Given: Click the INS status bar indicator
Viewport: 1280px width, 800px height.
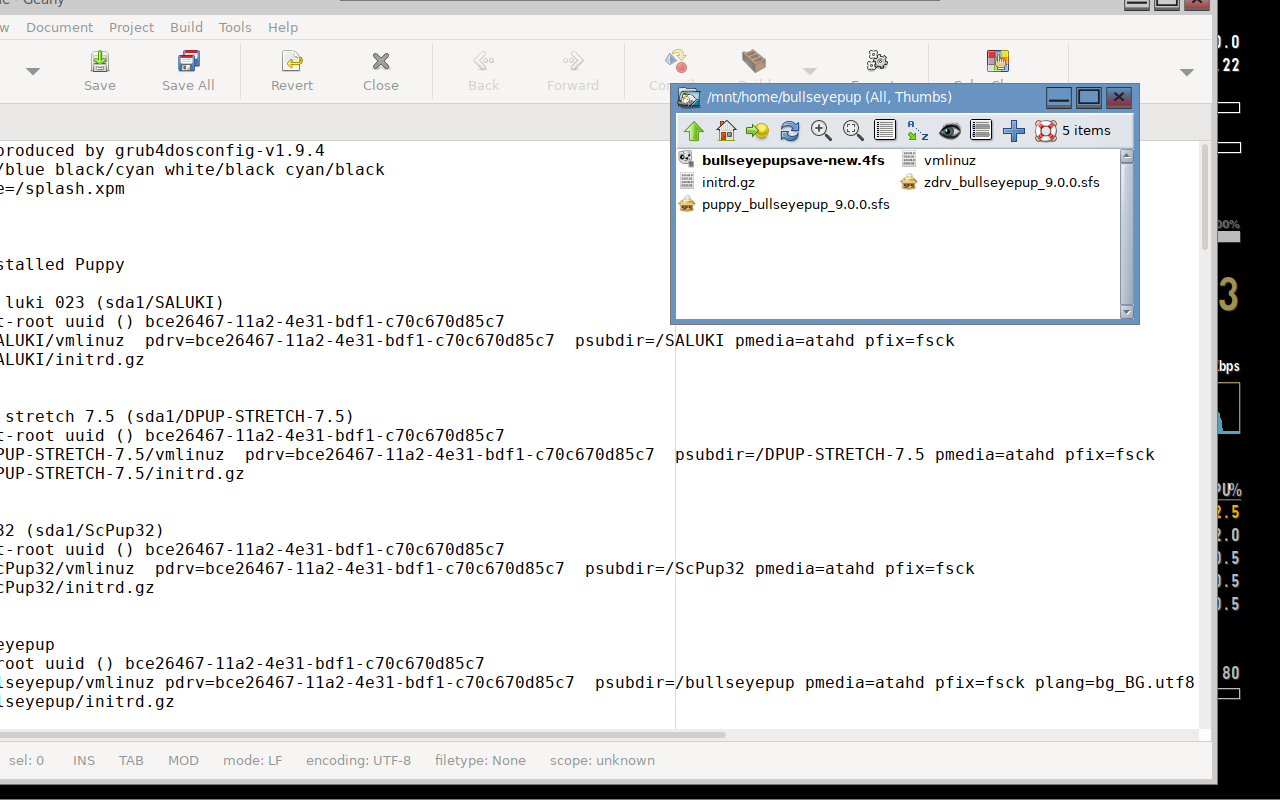Looking at the screenshot, I should click(x=84, y=760).
